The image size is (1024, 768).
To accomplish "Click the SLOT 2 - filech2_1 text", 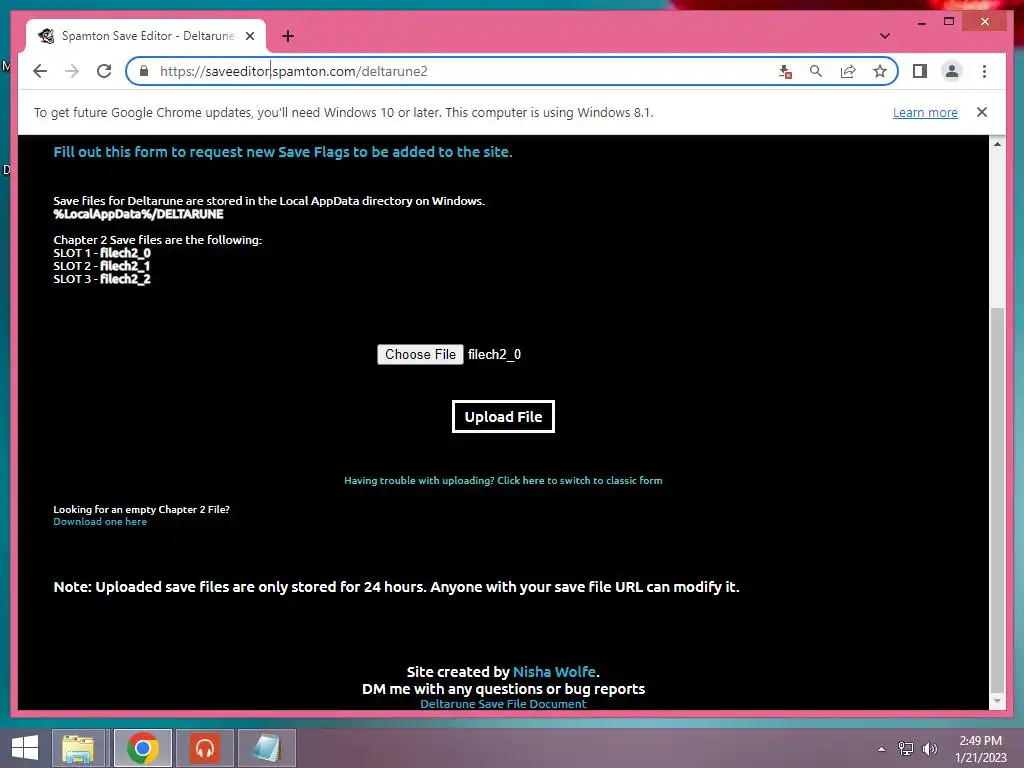I will (x=102, y=266).
